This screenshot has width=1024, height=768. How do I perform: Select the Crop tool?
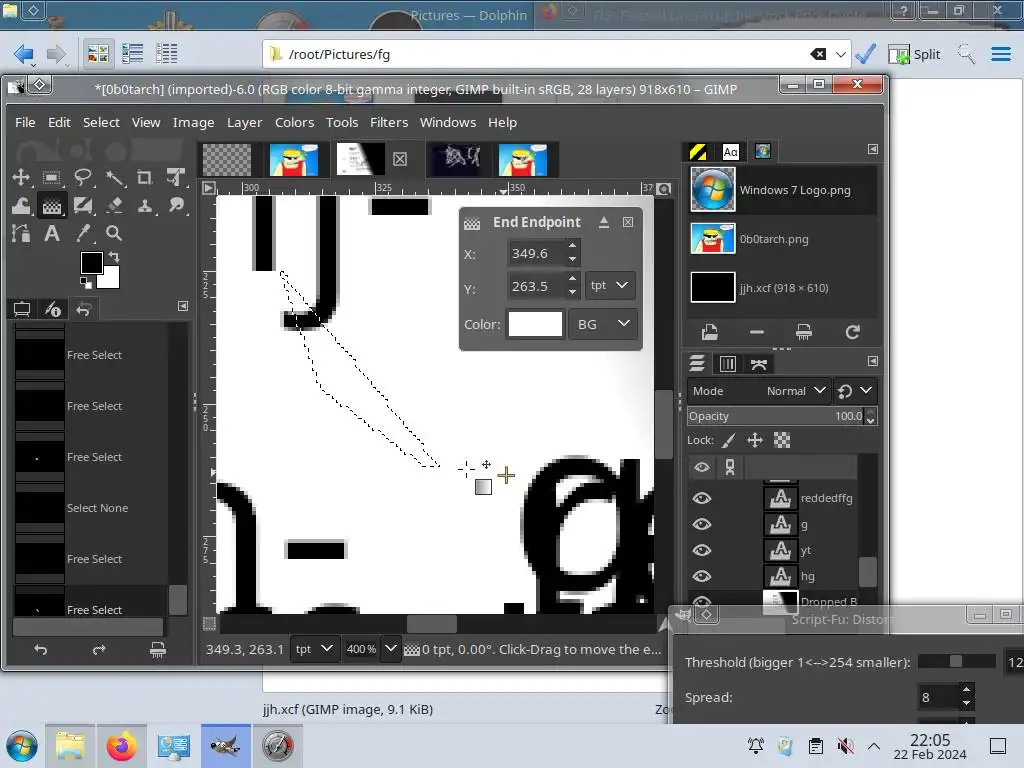click(145, 178)
